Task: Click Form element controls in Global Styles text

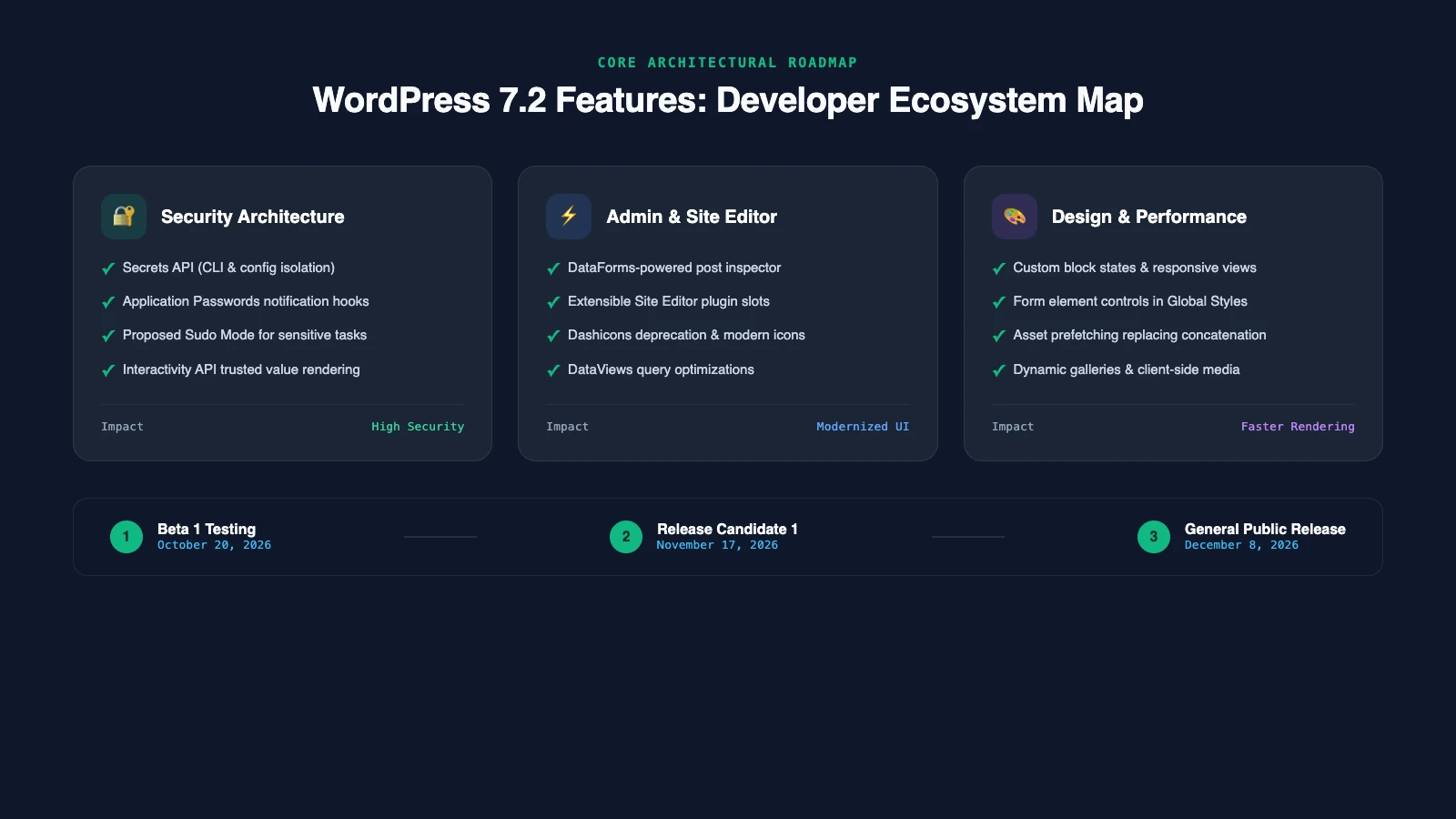Action: tap(1130, 301)
